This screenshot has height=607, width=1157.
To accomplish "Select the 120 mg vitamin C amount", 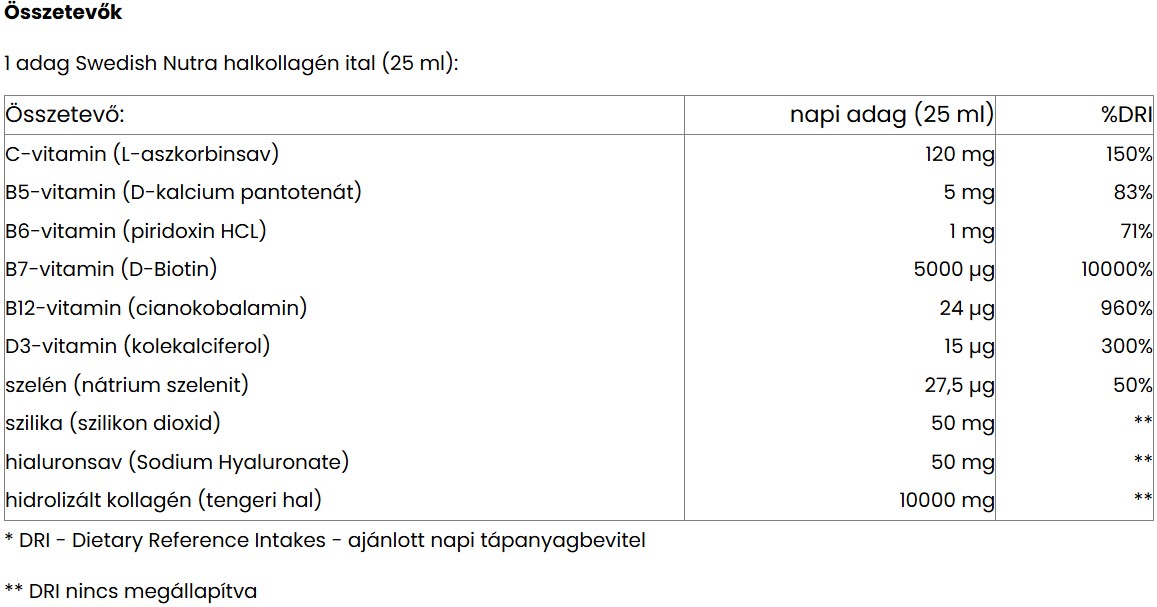I will click(x=959, y=154).
